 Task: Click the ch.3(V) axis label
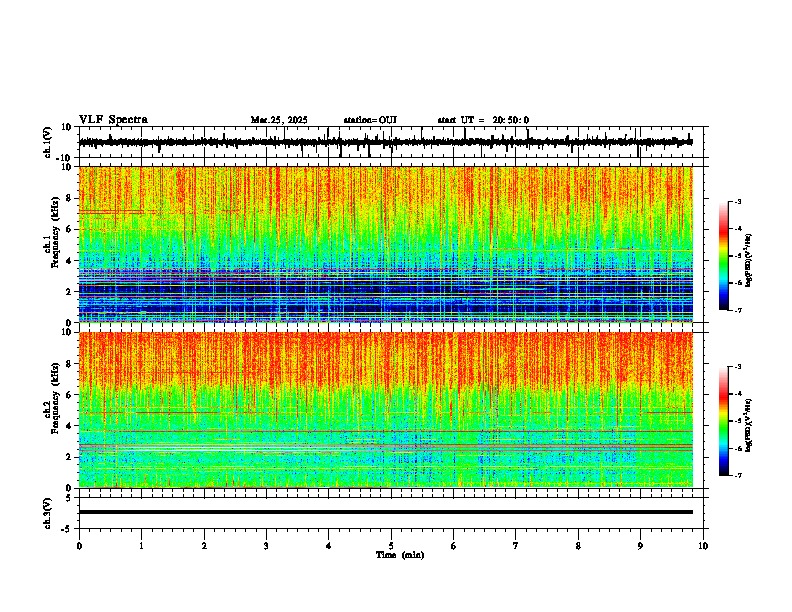pos(48,514)
